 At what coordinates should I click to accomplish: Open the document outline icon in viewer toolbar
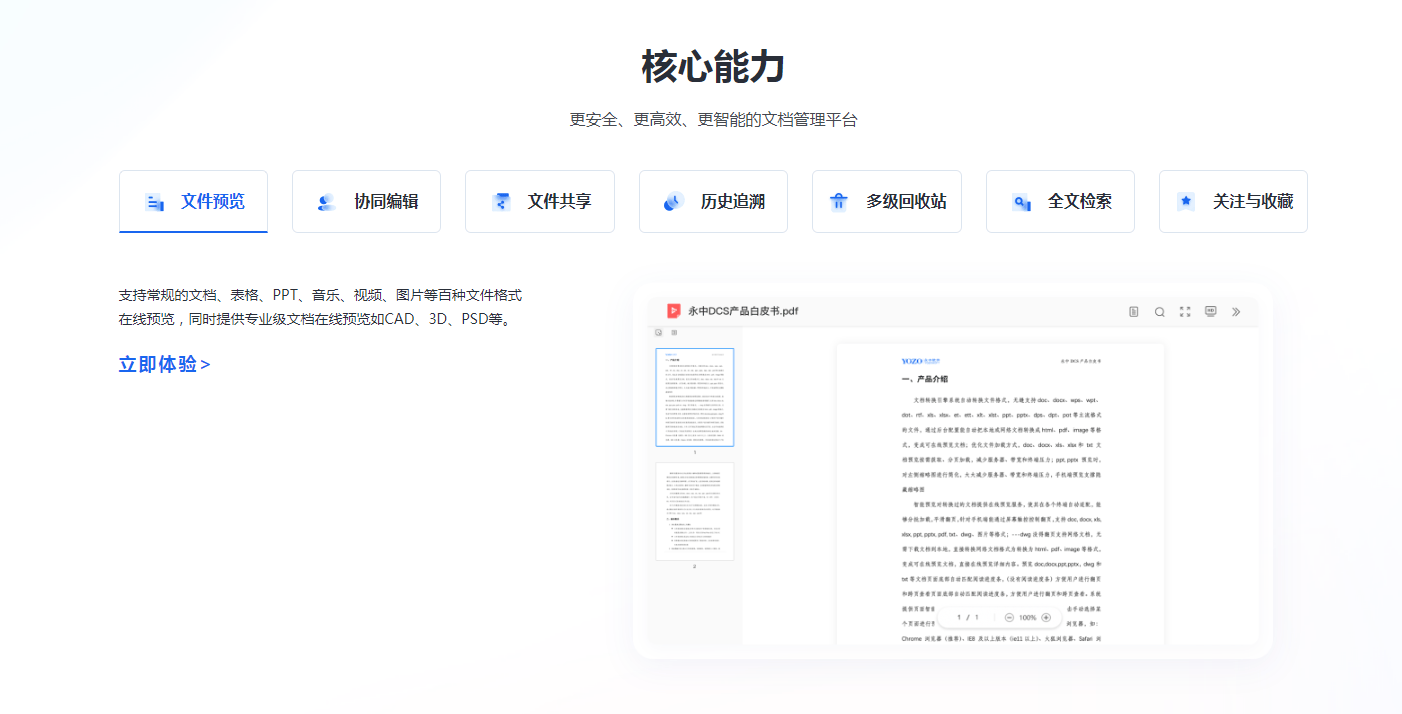[1133, 311]
